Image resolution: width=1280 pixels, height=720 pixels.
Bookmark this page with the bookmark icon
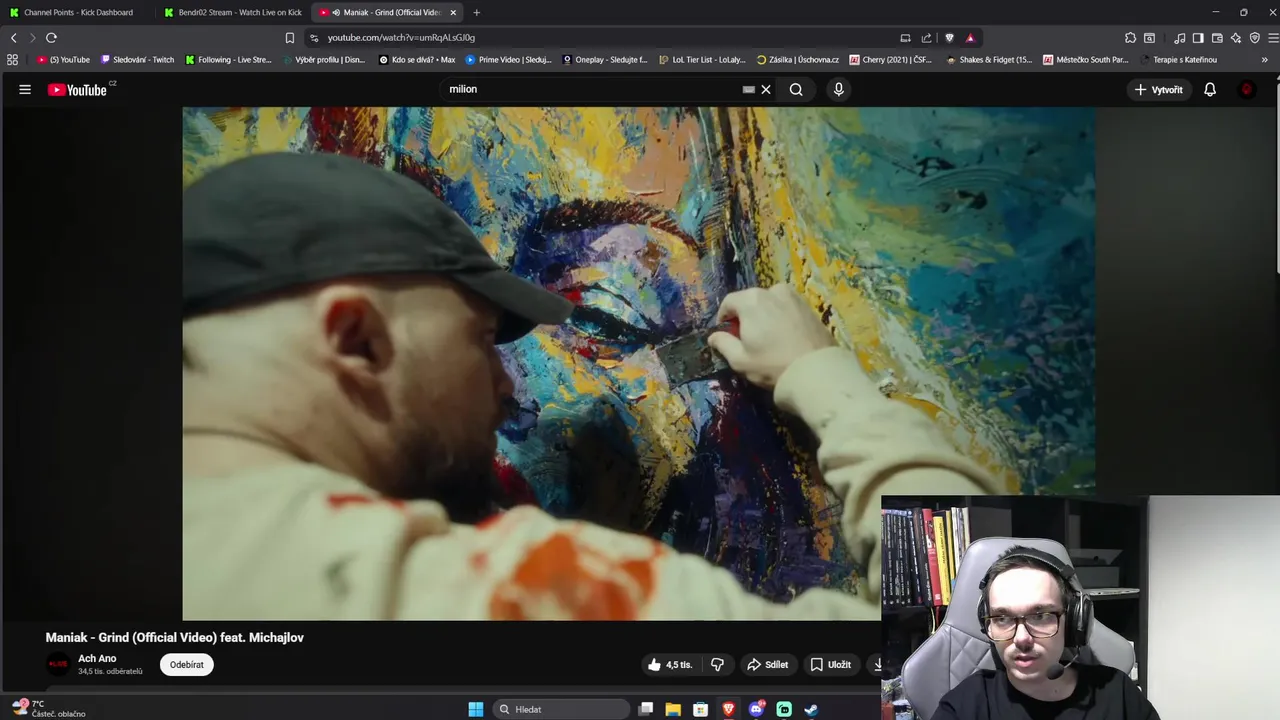pyautogui.click(x=290, y=38)
